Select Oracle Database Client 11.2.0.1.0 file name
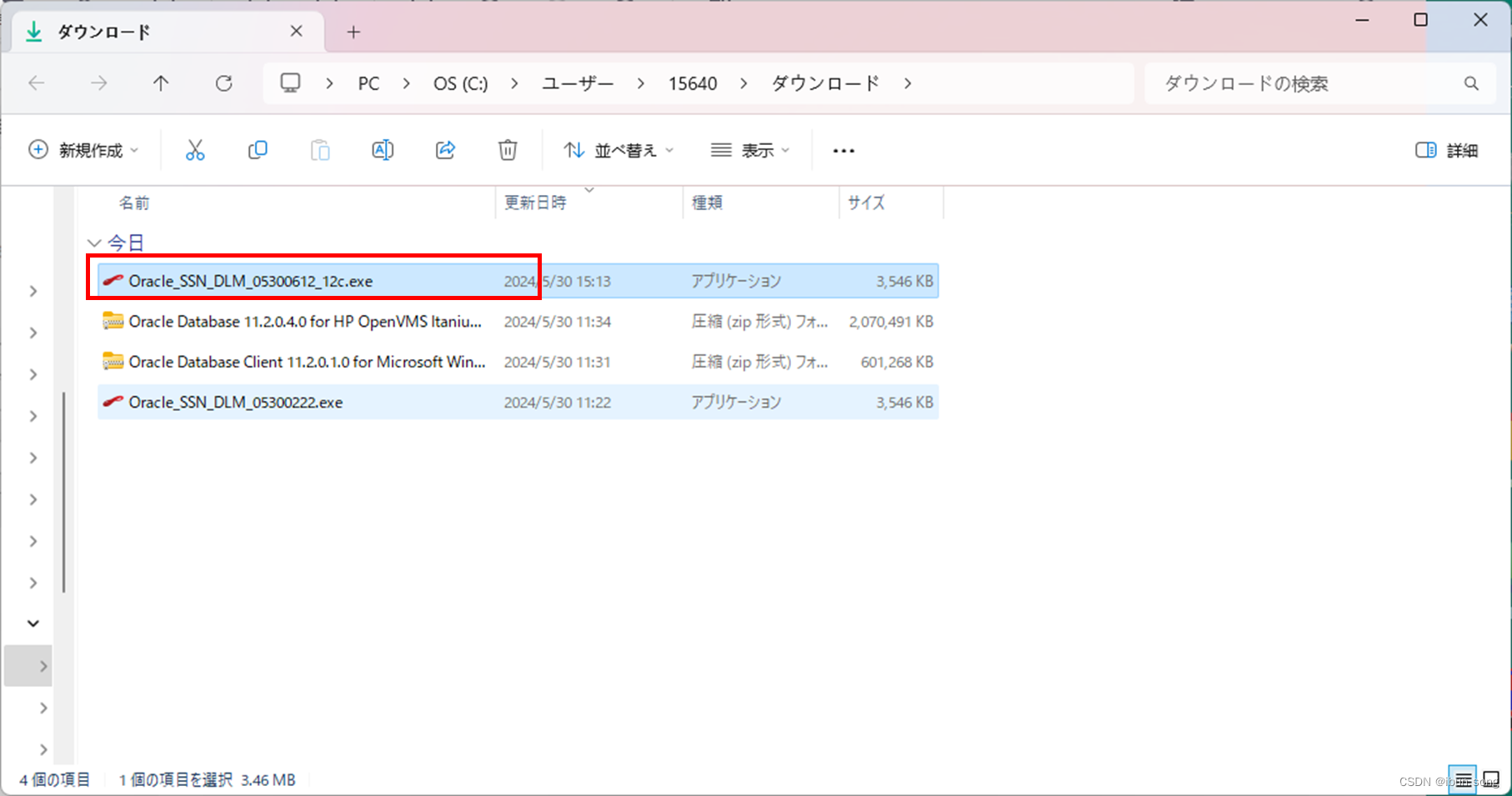 click(x=307, y=362)
